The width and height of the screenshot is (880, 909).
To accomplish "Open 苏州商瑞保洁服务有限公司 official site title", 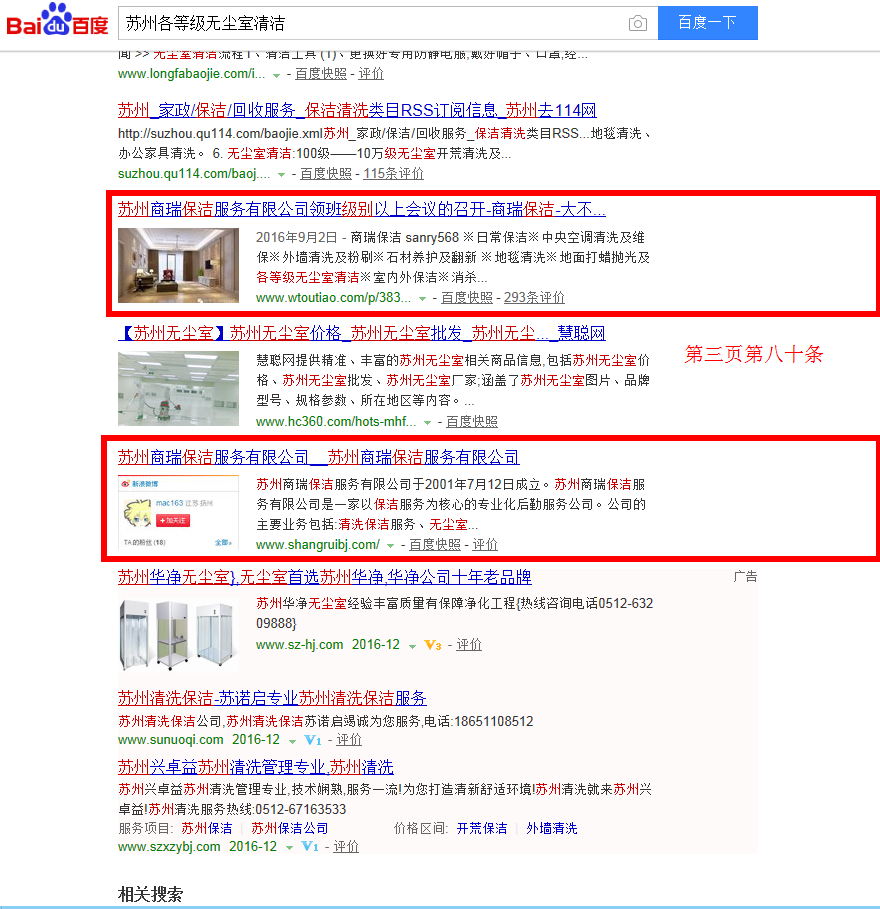I will click(318, 457).
